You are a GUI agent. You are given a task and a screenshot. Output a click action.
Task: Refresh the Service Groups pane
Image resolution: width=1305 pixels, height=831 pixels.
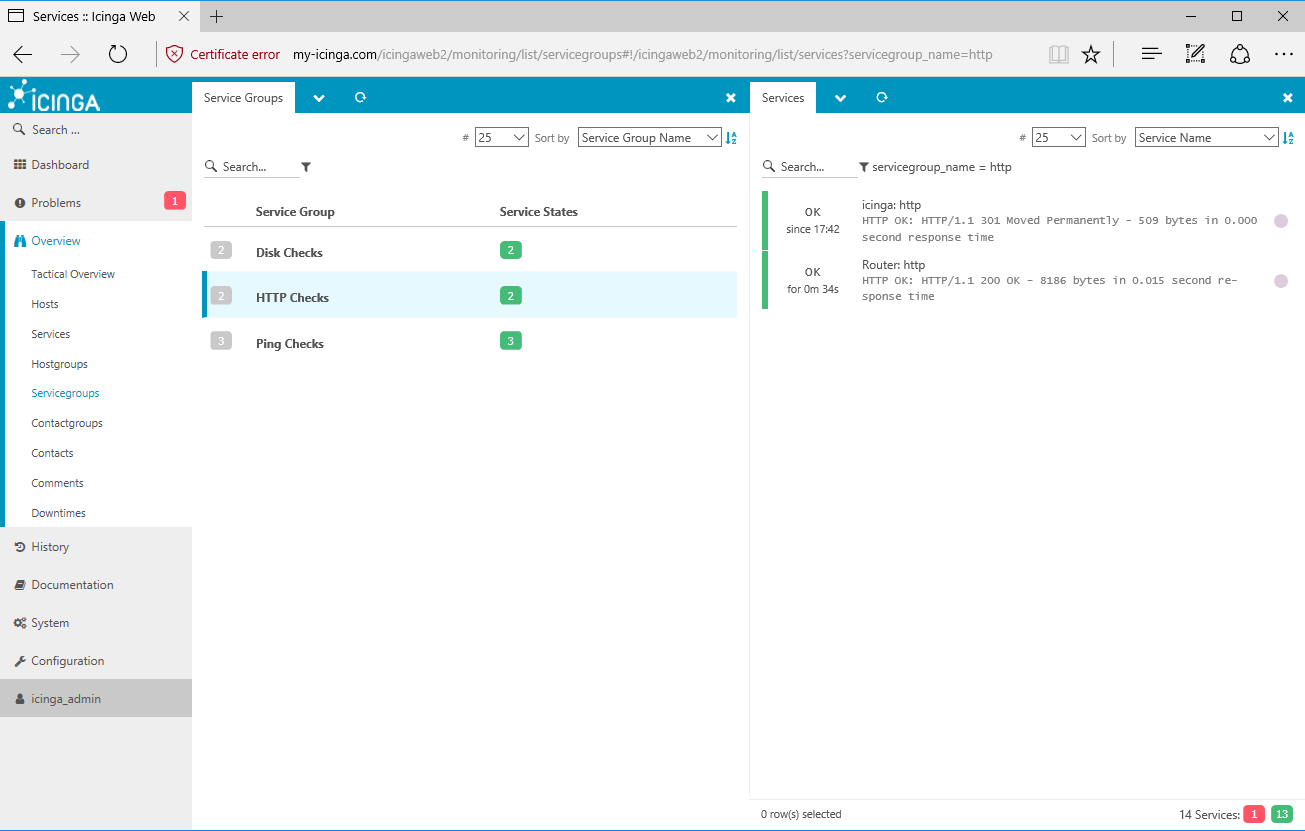360,97
